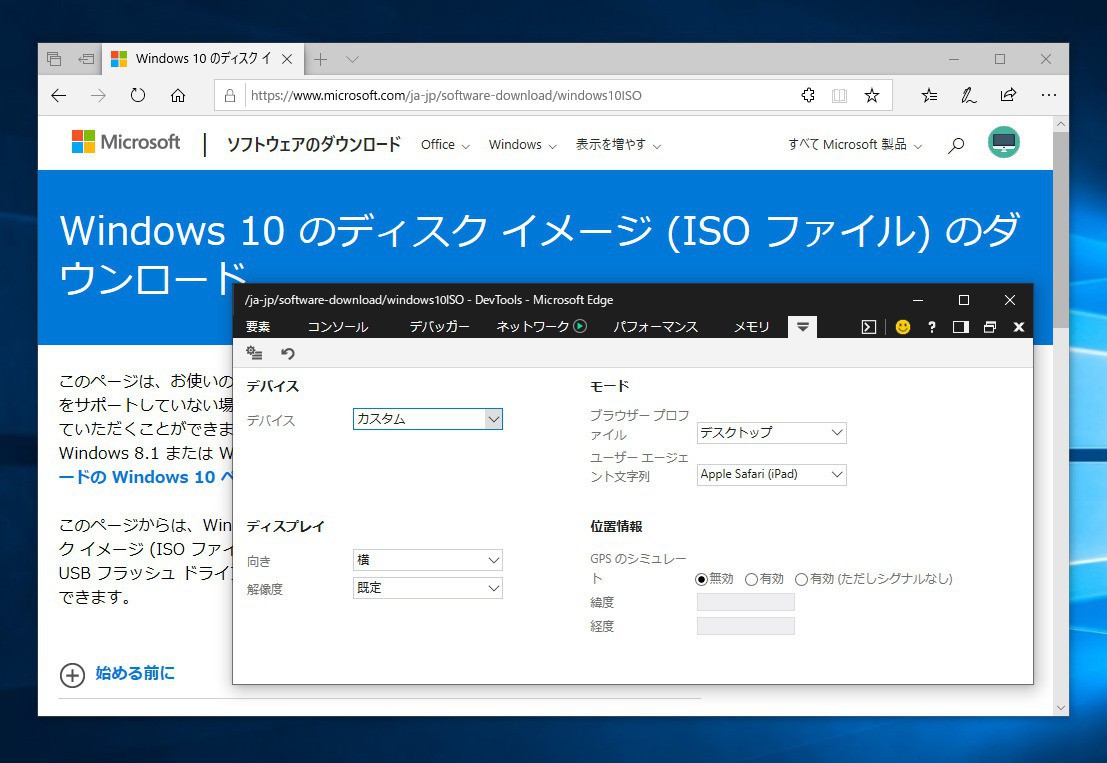
Task: Open the DevTools console toggle icon
Action: (869, 327)
